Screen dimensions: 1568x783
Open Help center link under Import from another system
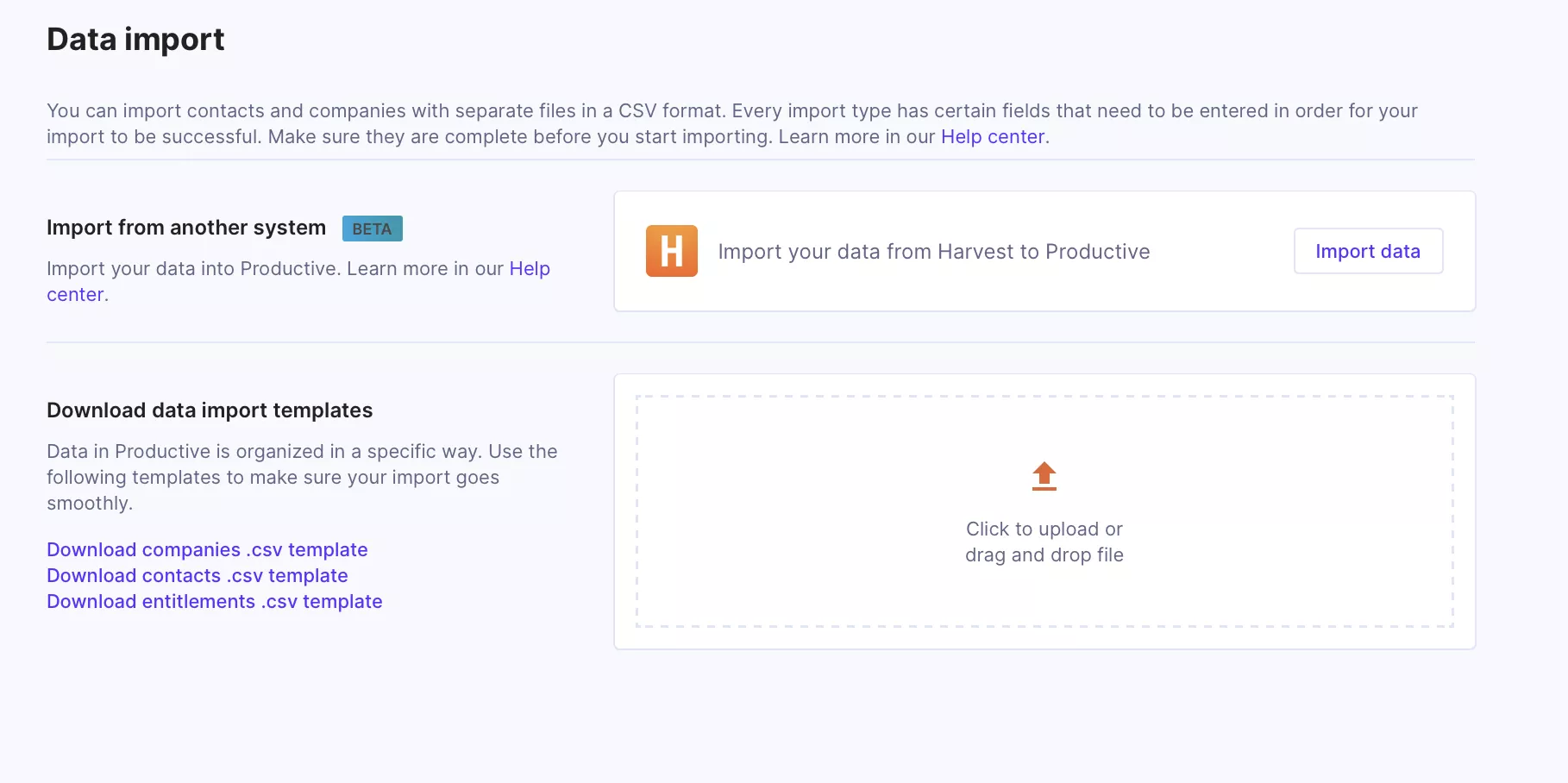pyautogui.click(x=298, y=281)
